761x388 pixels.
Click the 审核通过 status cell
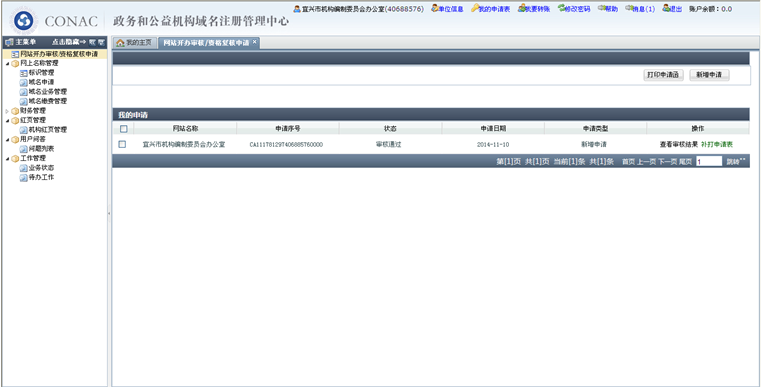(389, 145)
